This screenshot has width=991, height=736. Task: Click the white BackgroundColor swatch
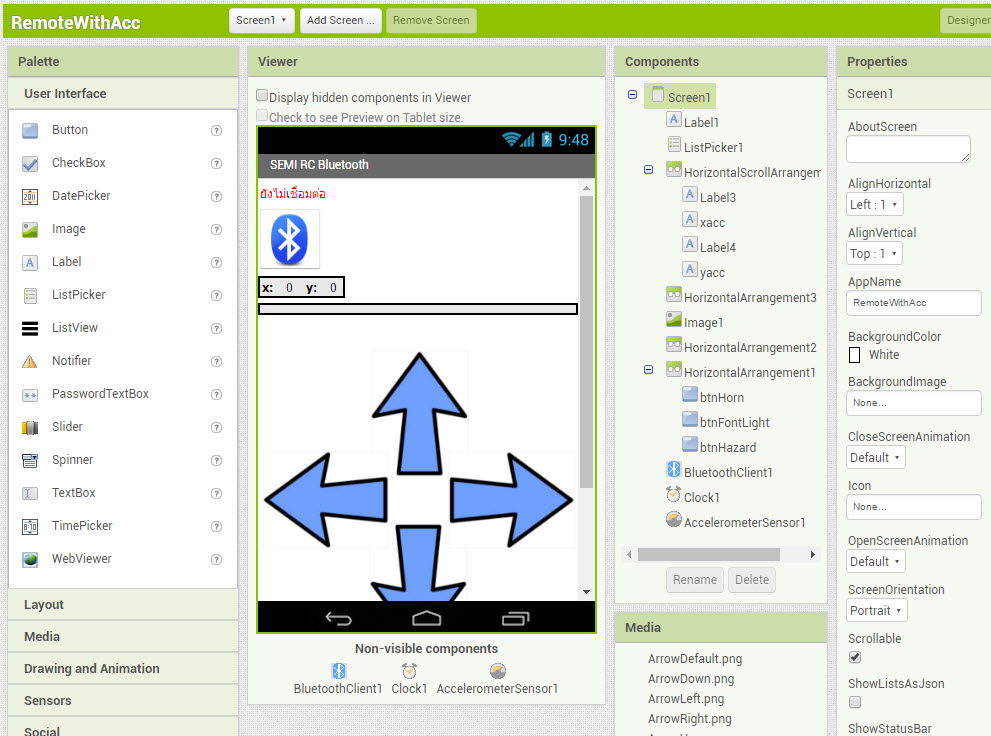click(855, 355)
